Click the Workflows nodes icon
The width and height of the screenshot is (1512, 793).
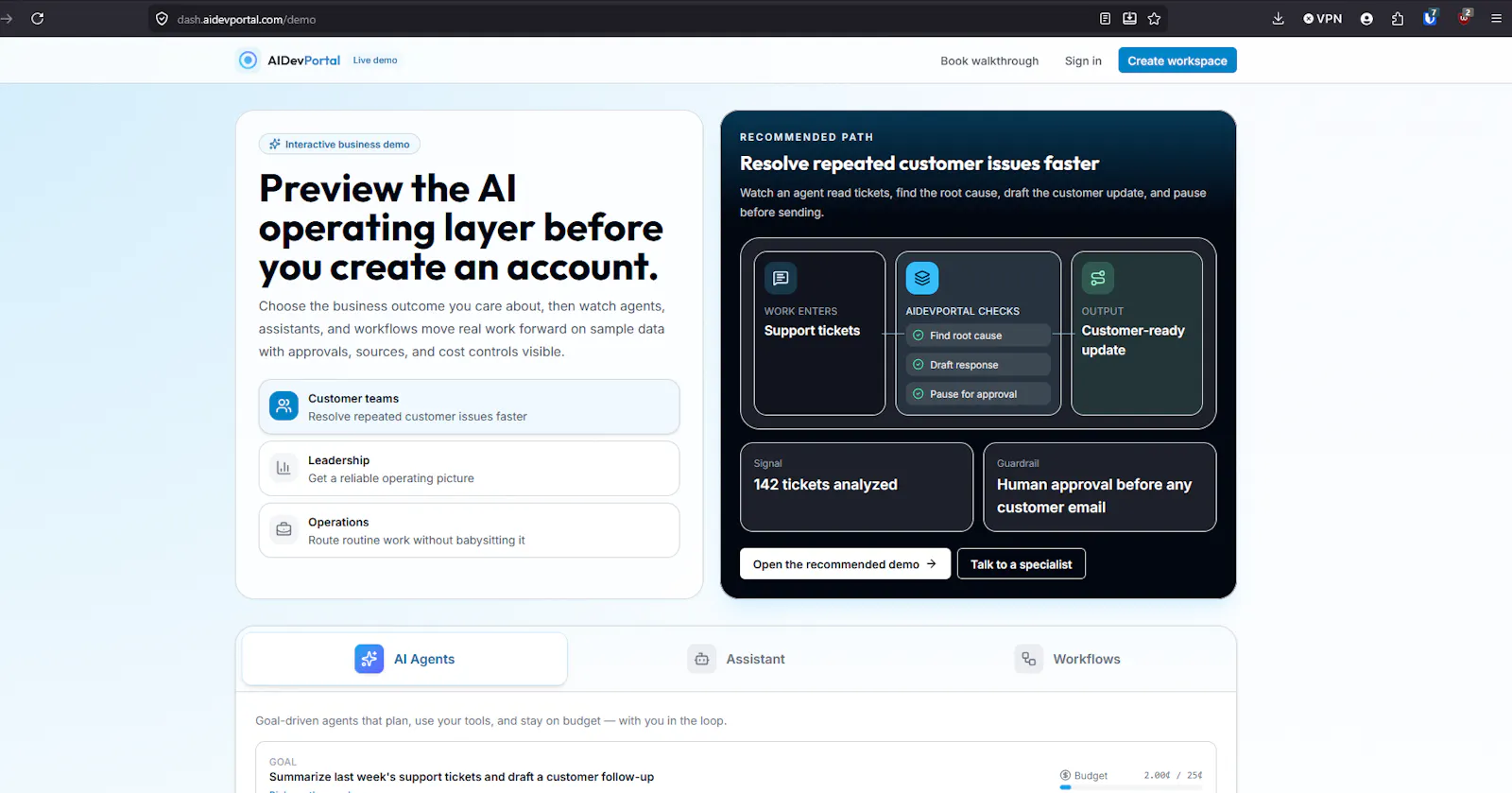[1029, 659]
